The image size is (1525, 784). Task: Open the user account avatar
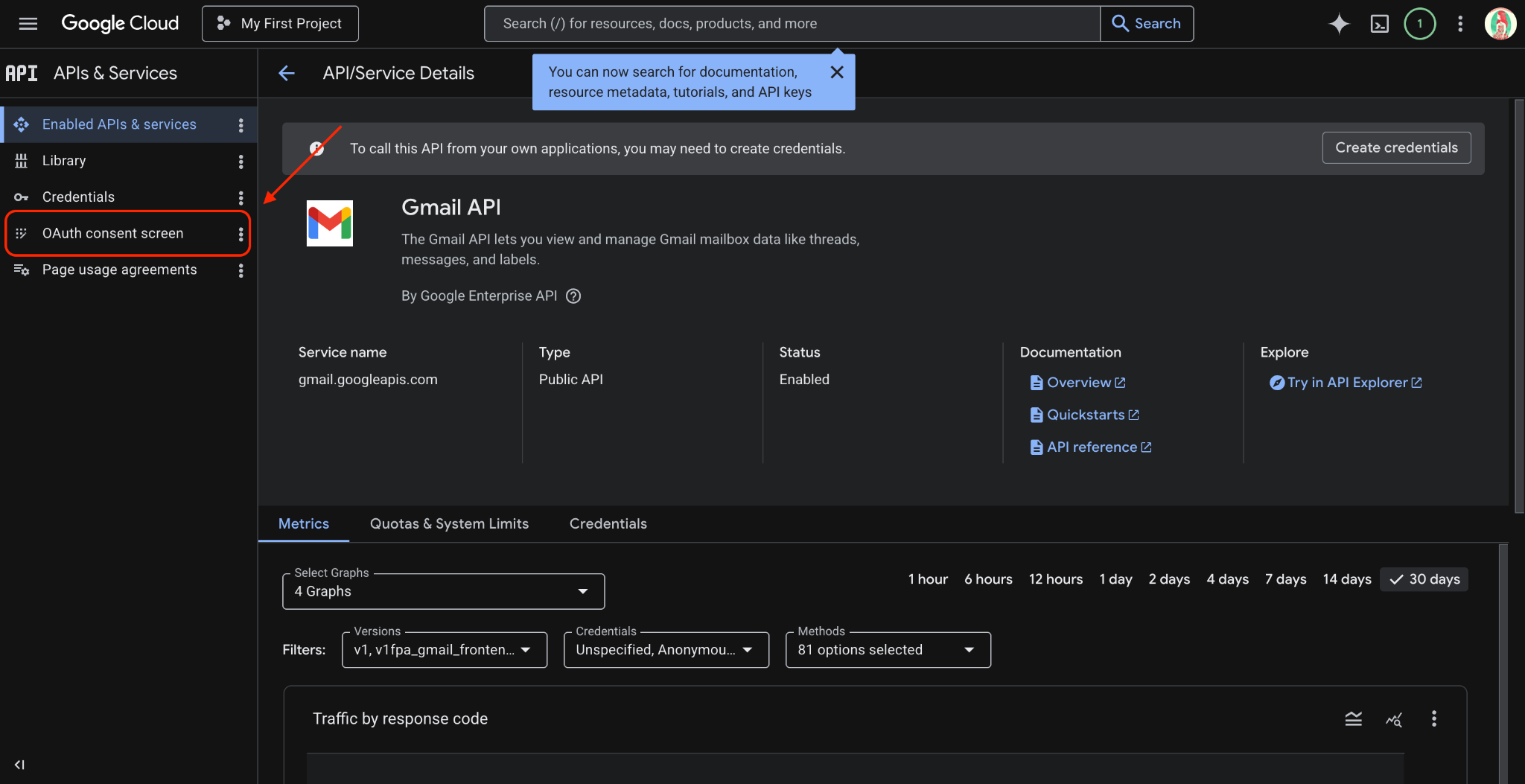[x=1500, y=24]
